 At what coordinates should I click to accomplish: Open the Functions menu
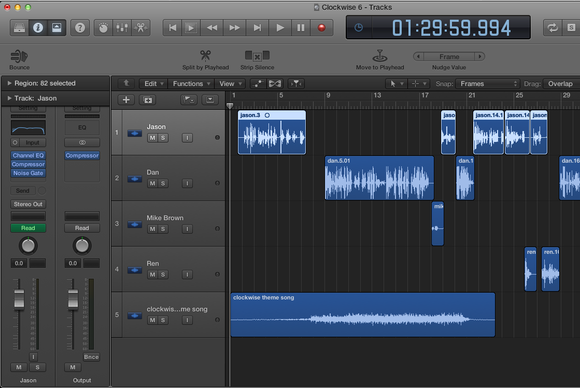click(x=191, y=84)
